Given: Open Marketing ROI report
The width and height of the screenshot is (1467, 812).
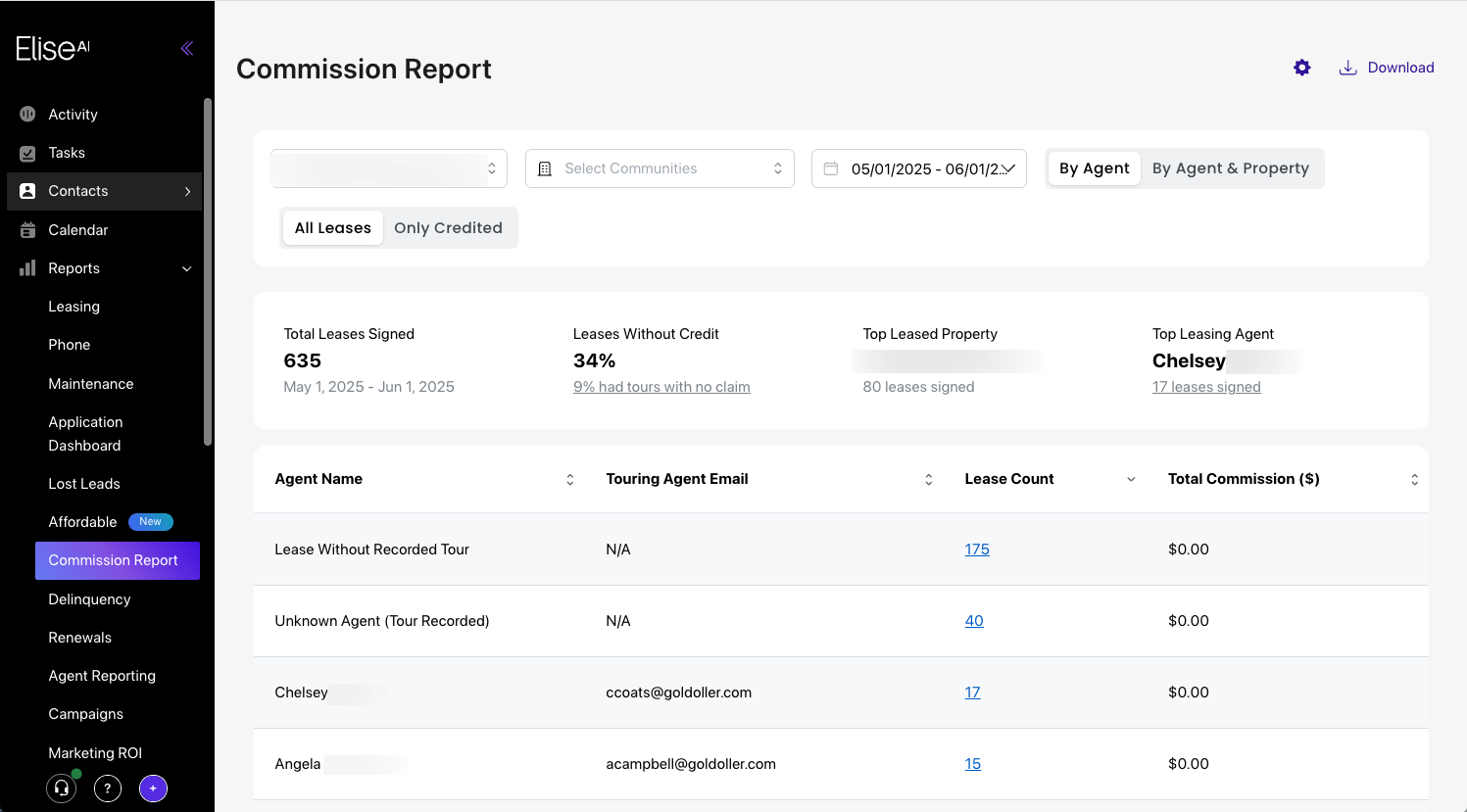Looking at the screenshot, I should tap(95, 753).
